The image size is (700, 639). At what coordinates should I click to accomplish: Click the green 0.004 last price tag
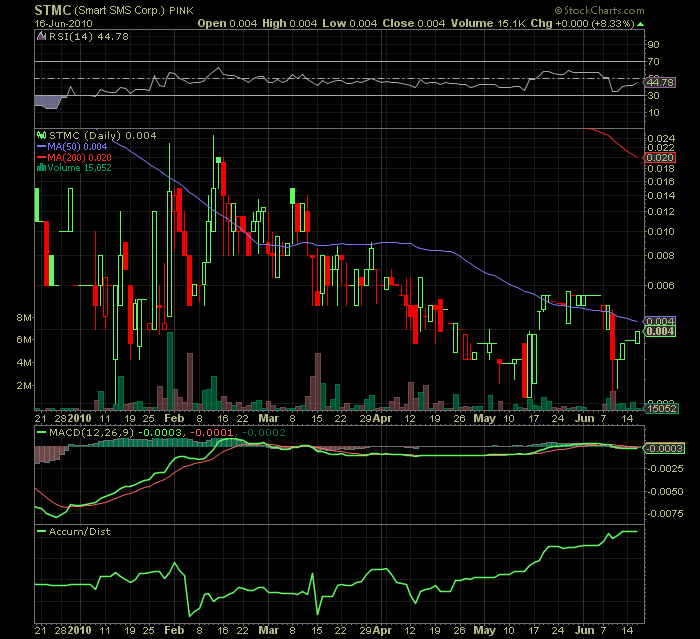tap(660, 331)
